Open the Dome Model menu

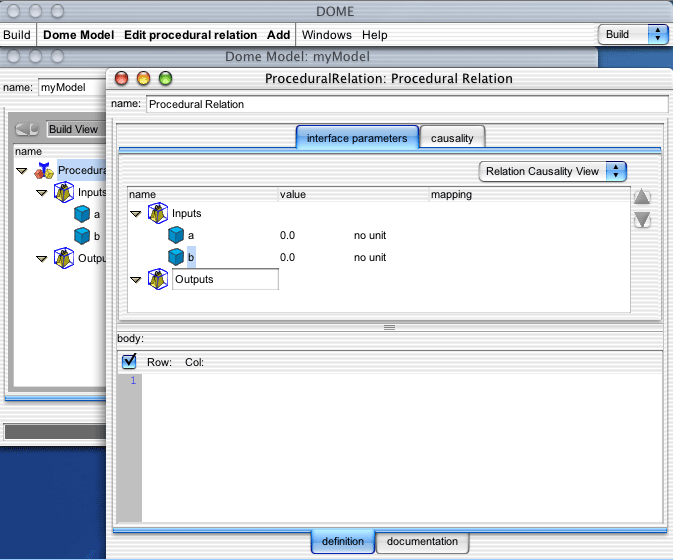pyautogui.click(x=79, y=35)
